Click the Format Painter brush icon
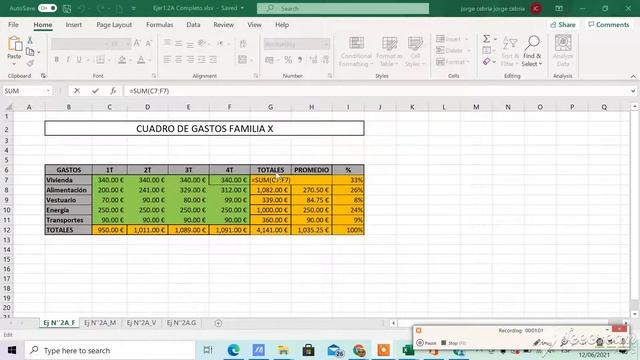The image size is (640, 360). click(x=30, y=63)
